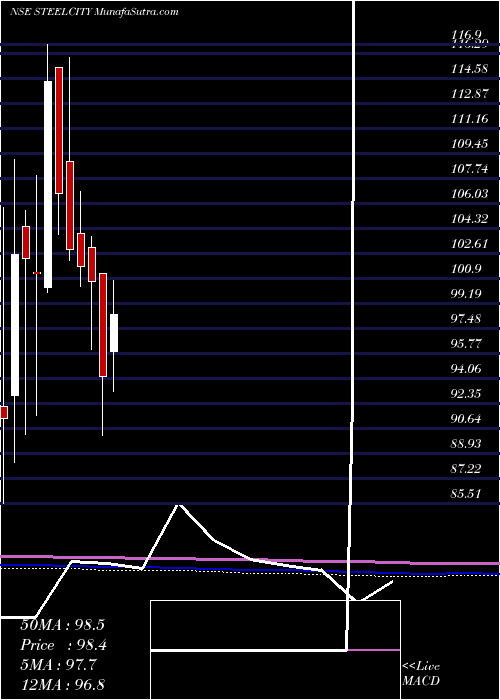Click the peak of the white MACD line

coord(179,505)
